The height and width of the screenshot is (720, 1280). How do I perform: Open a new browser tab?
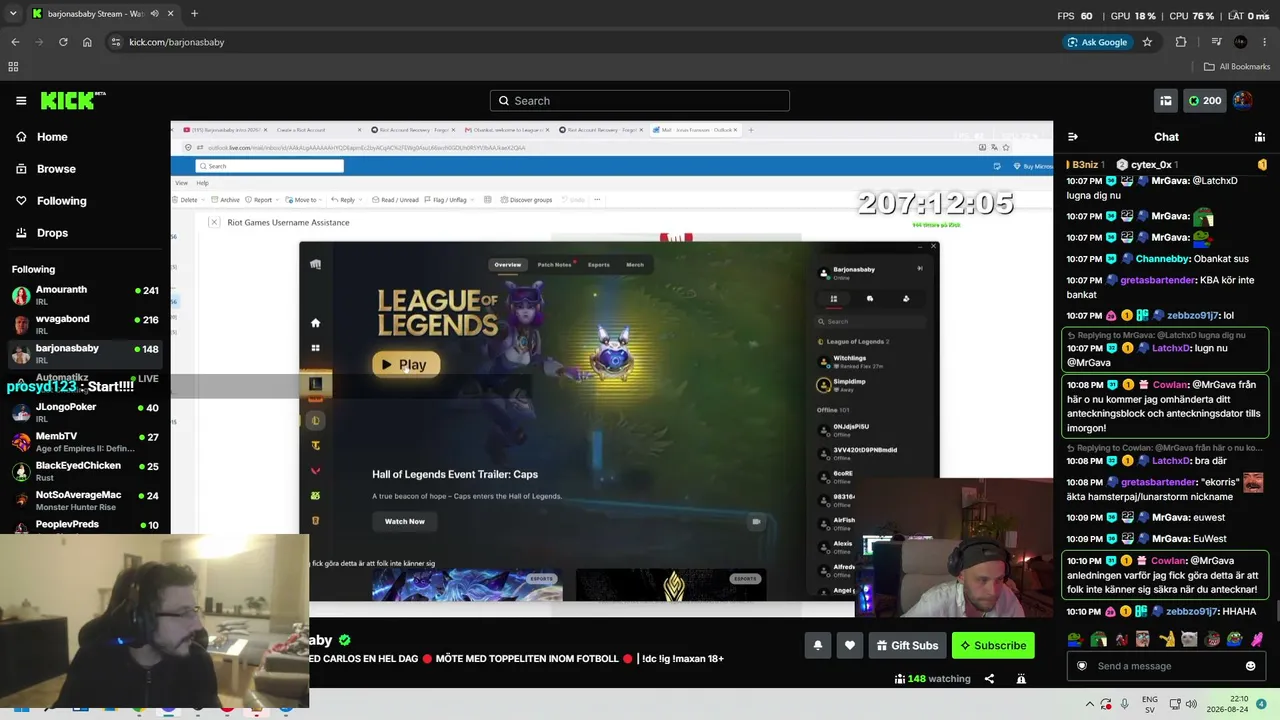tap(194, 14)
